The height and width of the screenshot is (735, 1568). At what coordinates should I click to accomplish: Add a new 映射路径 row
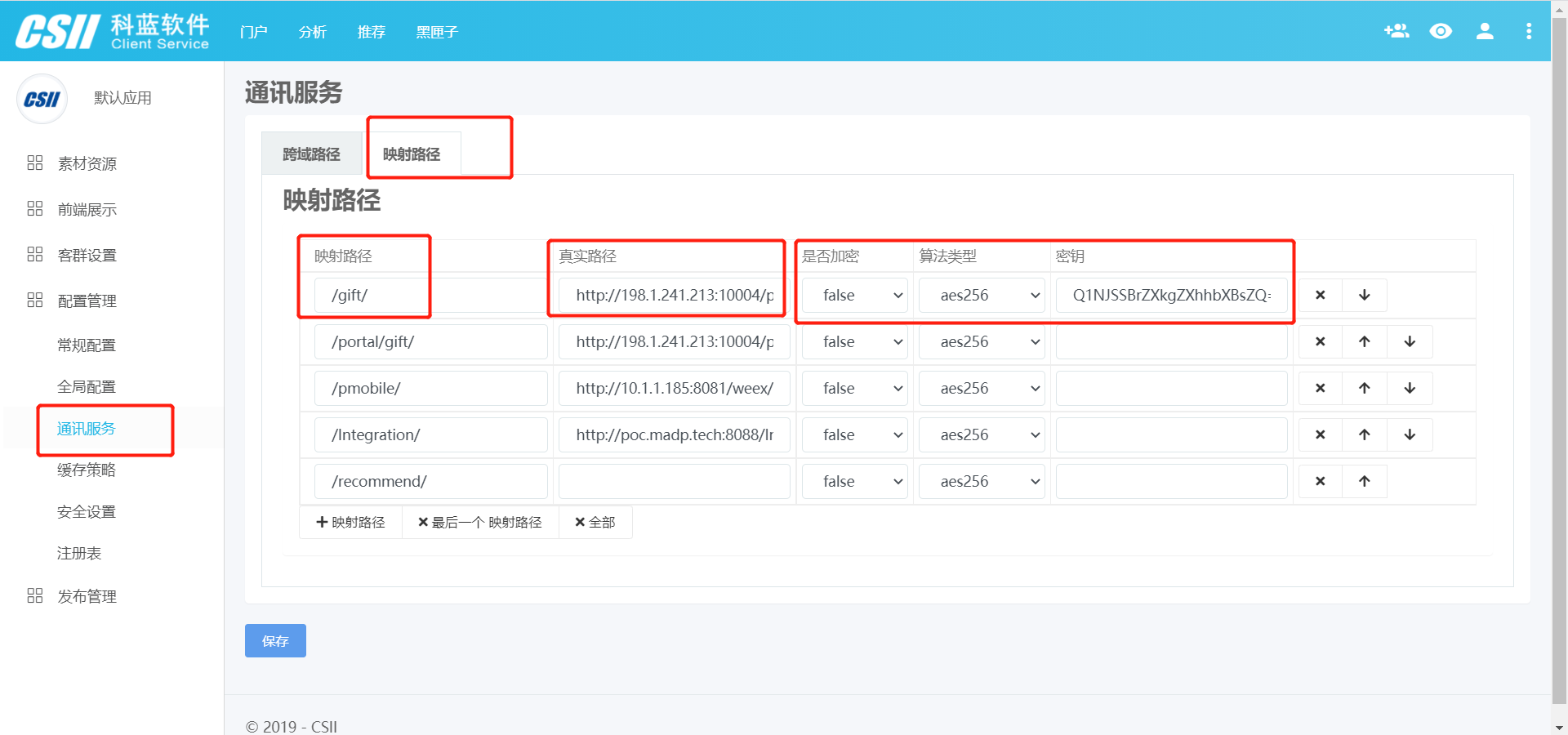tap(350, 522)
